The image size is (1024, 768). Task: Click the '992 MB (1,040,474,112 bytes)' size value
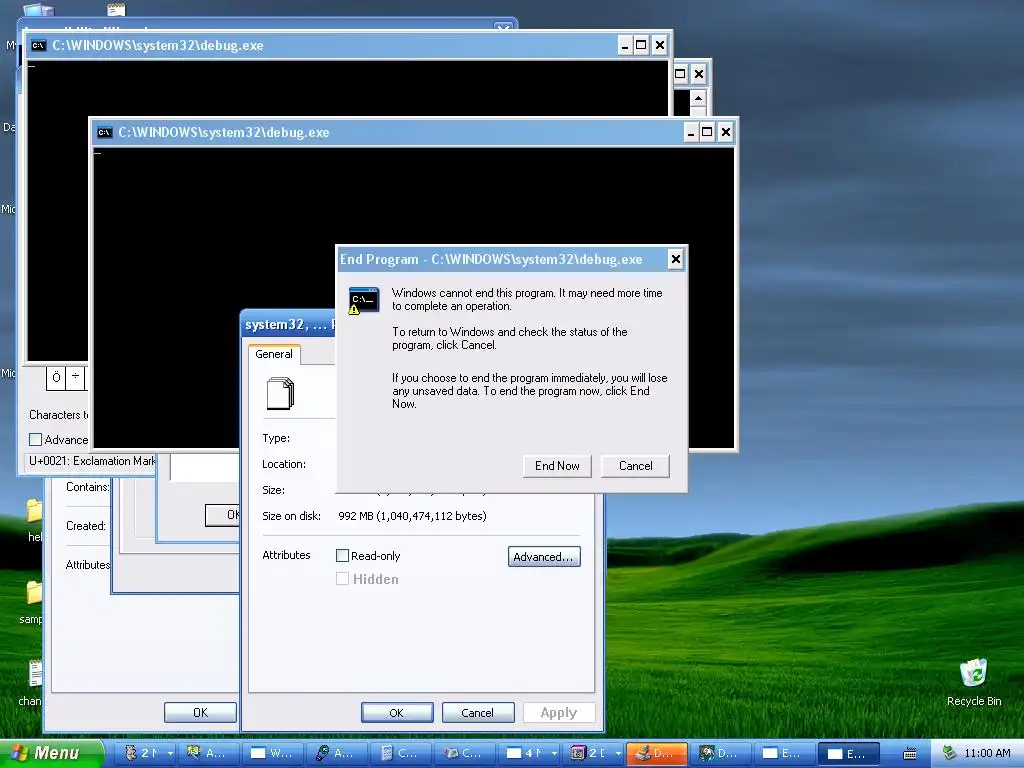412,516
